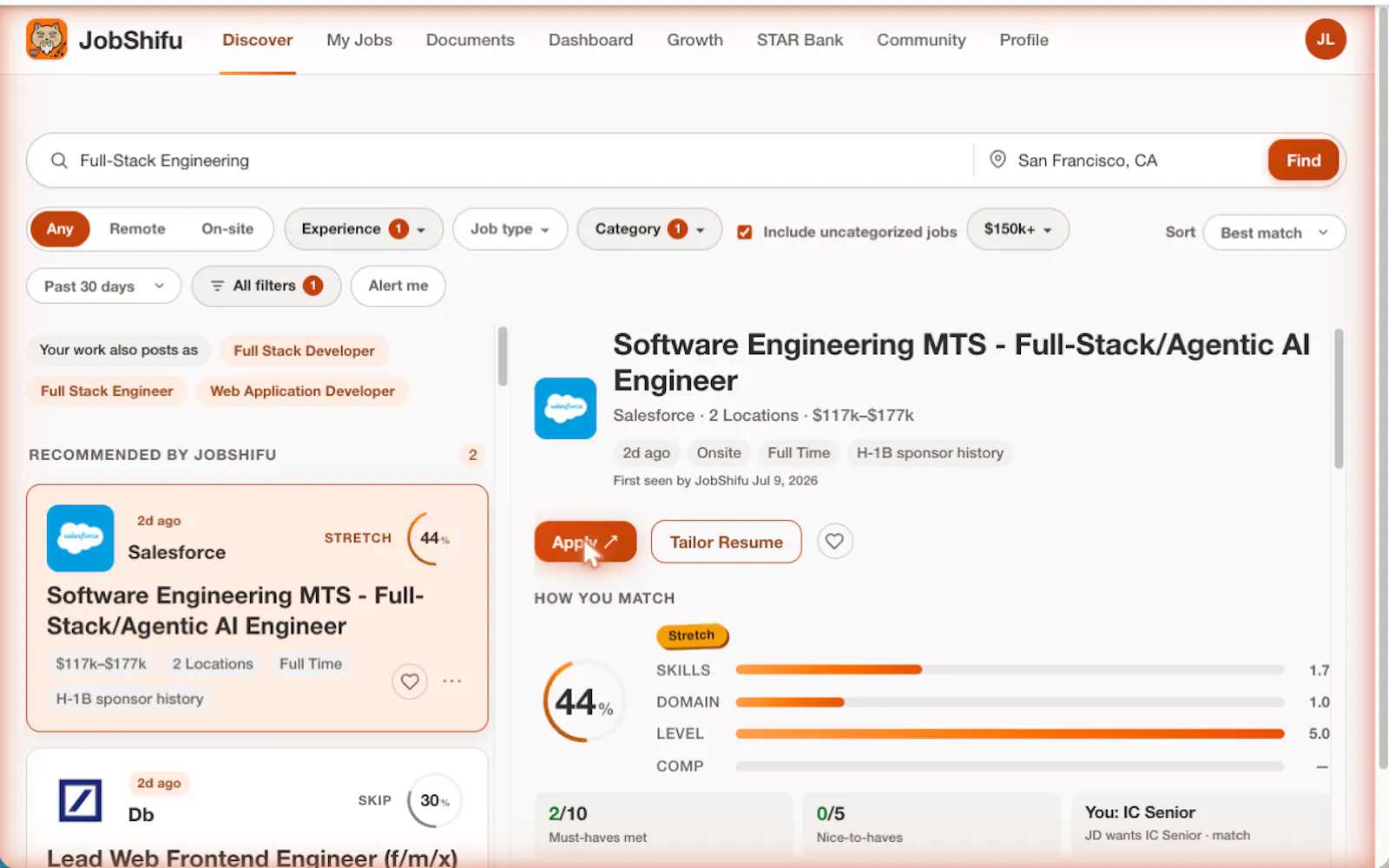The image size is (1389, 868).
Task: Open the JL user avatar menu
Action: 1325,39
